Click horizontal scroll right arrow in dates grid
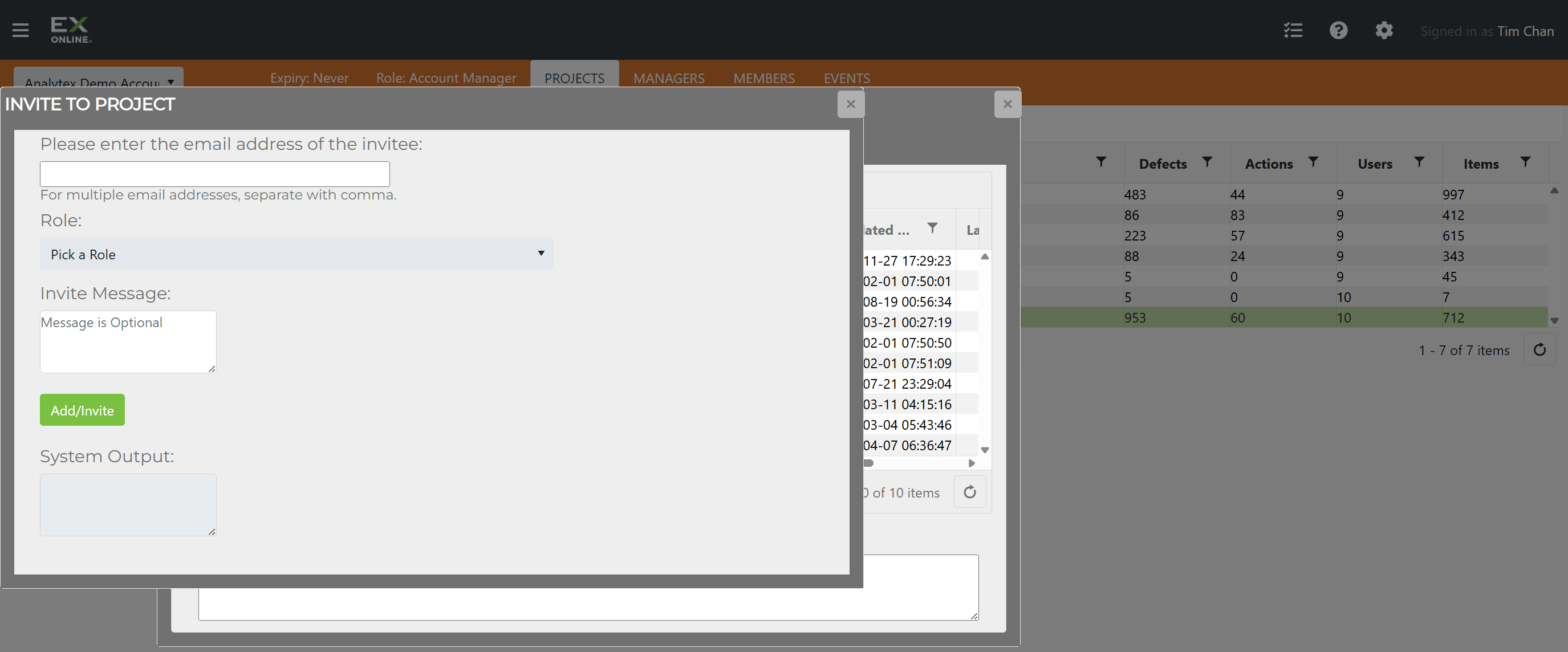The height and width of the screenshot is (652, 1568). (x=972, y=463)
